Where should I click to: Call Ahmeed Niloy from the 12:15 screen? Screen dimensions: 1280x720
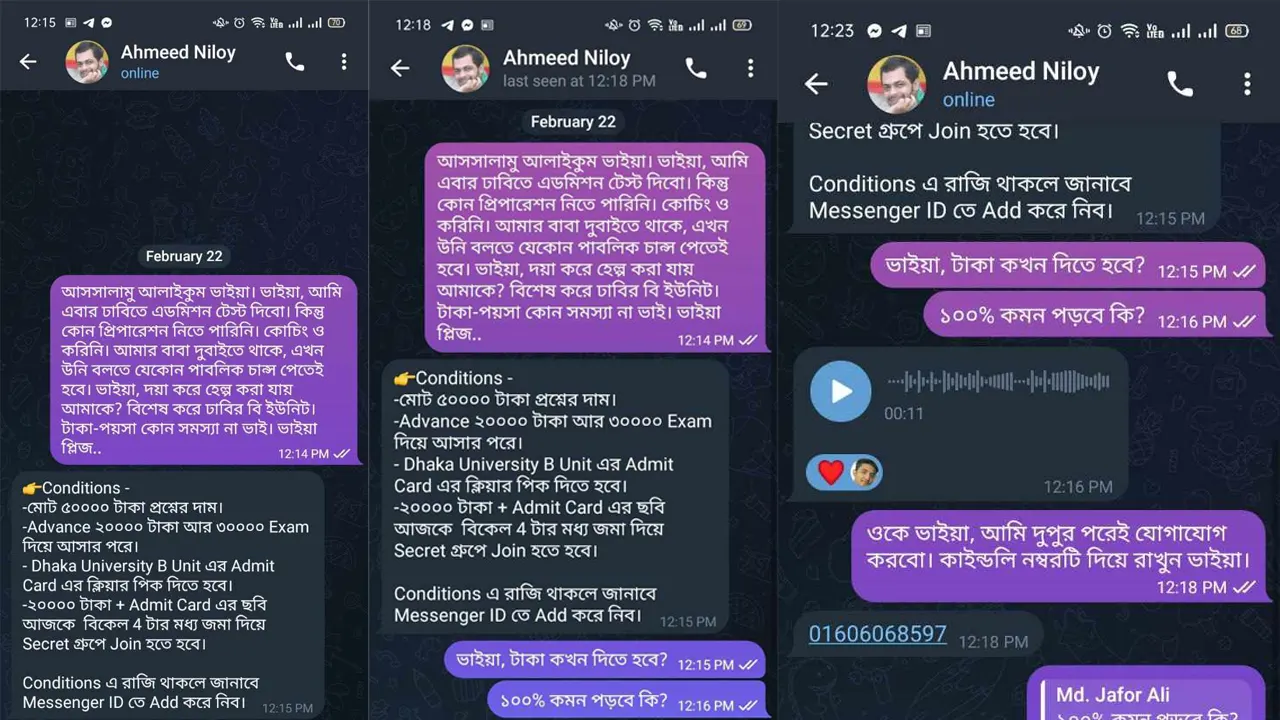coord(294,62)
